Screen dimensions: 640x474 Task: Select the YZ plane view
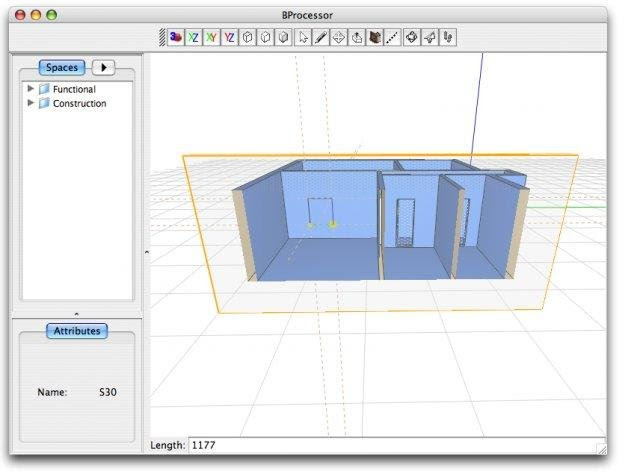pos(229,37)
